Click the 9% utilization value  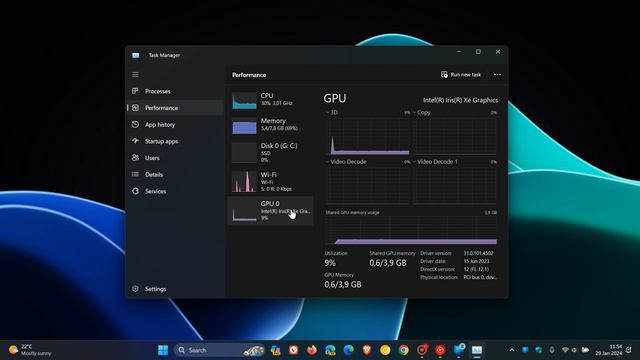click(x=330, y=263)
